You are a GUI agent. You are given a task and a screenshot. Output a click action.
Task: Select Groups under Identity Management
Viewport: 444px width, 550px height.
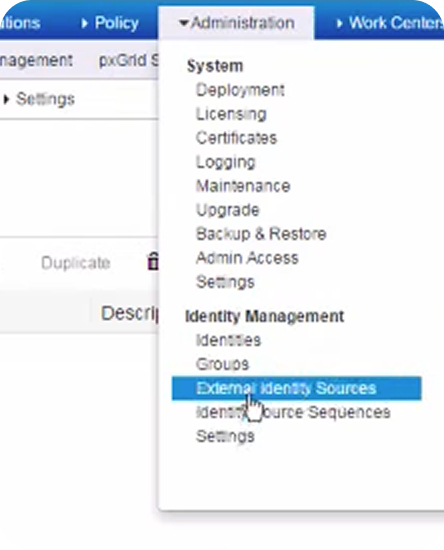(x=222, y=364)
